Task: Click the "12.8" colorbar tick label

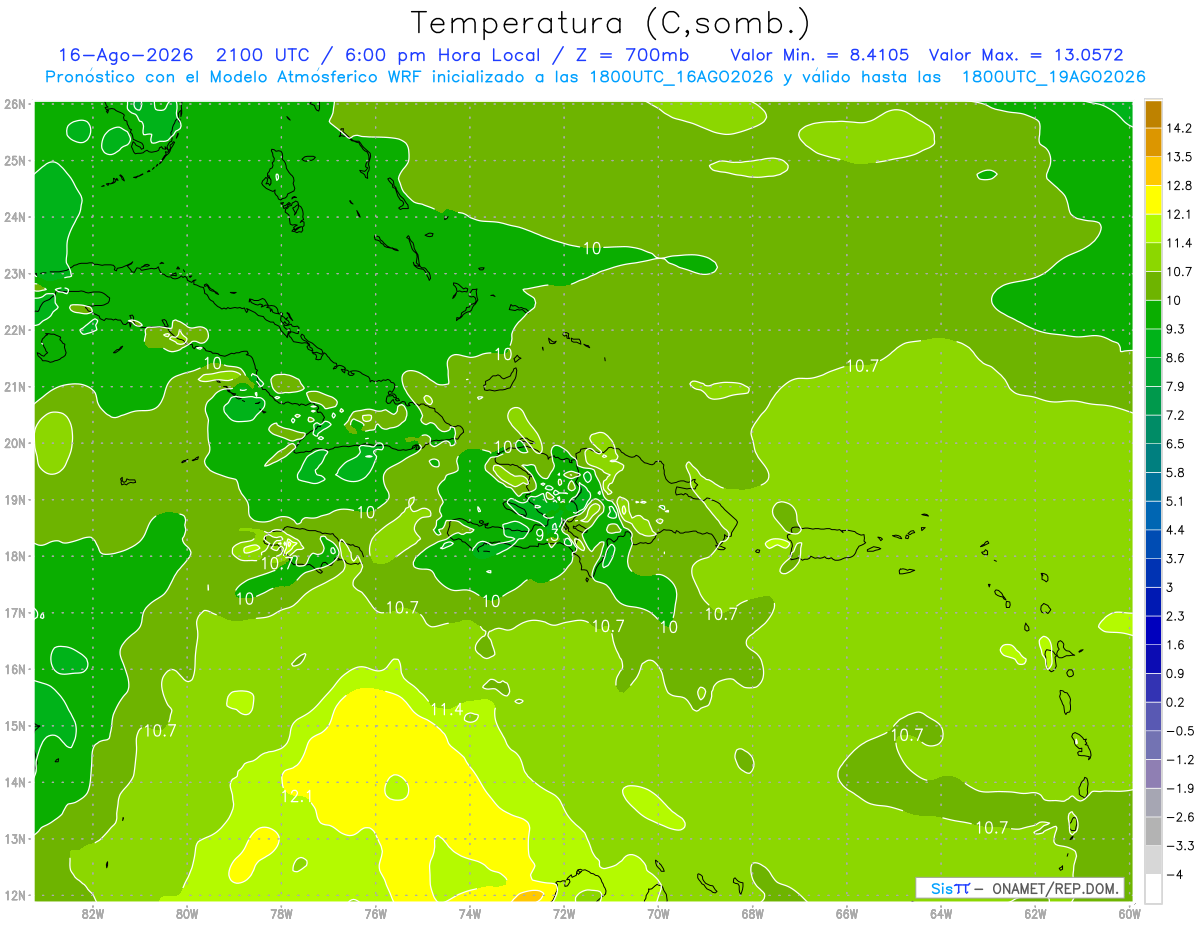Action: tap(1180, 186)
